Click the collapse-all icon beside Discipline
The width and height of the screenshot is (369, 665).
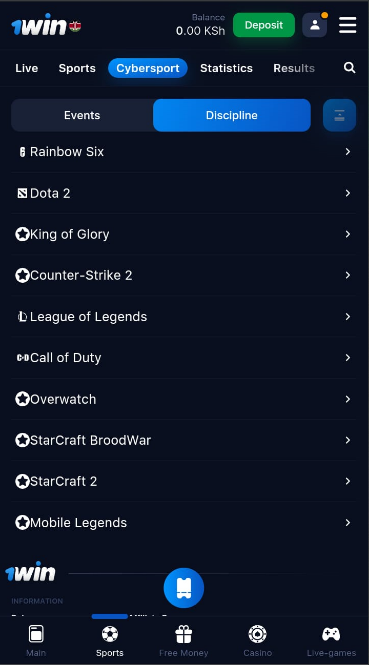pos(339,115)
